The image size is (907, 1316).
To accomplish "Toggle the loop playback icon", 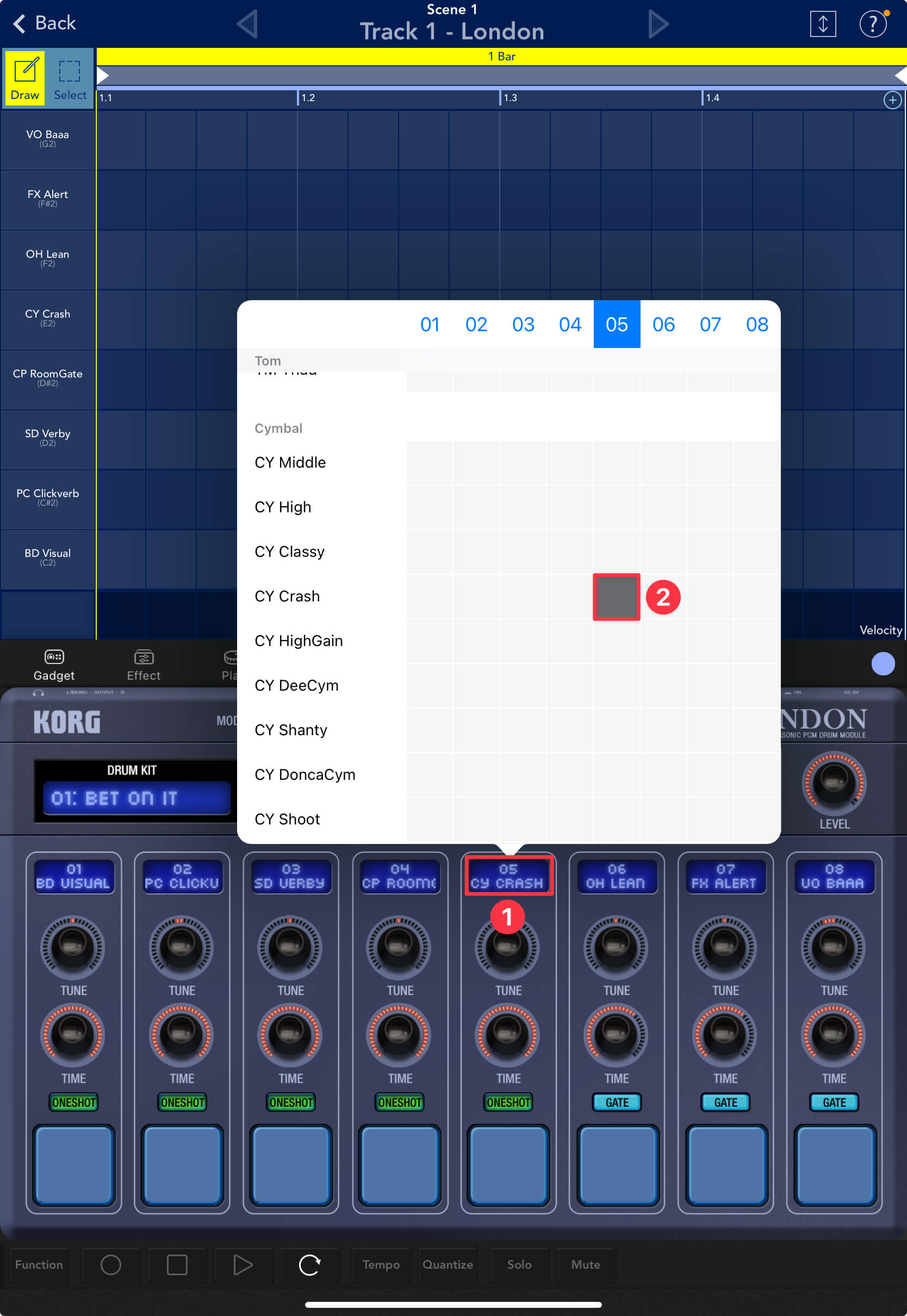I will pyautogui.click(x=309, y=1264).
